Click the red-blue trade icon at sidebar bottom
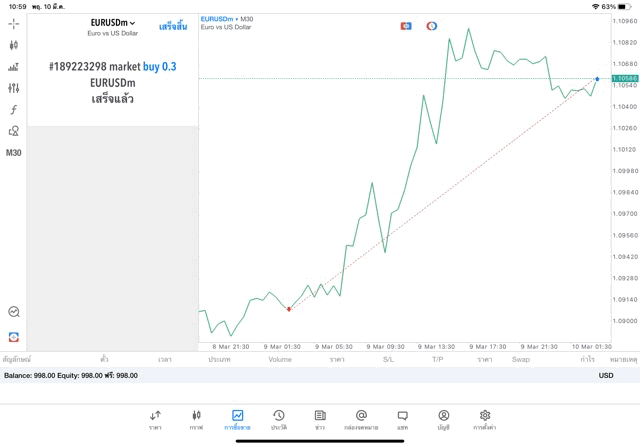 click(13, 337)
